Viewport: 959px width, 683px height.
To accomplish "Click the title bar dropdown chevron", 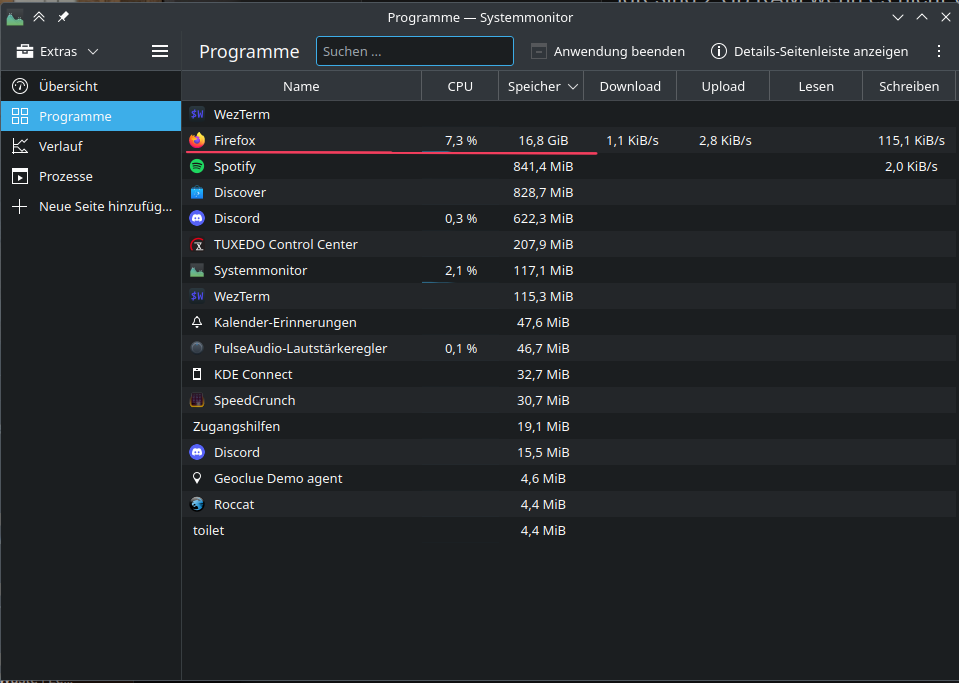I will (898, 18).
